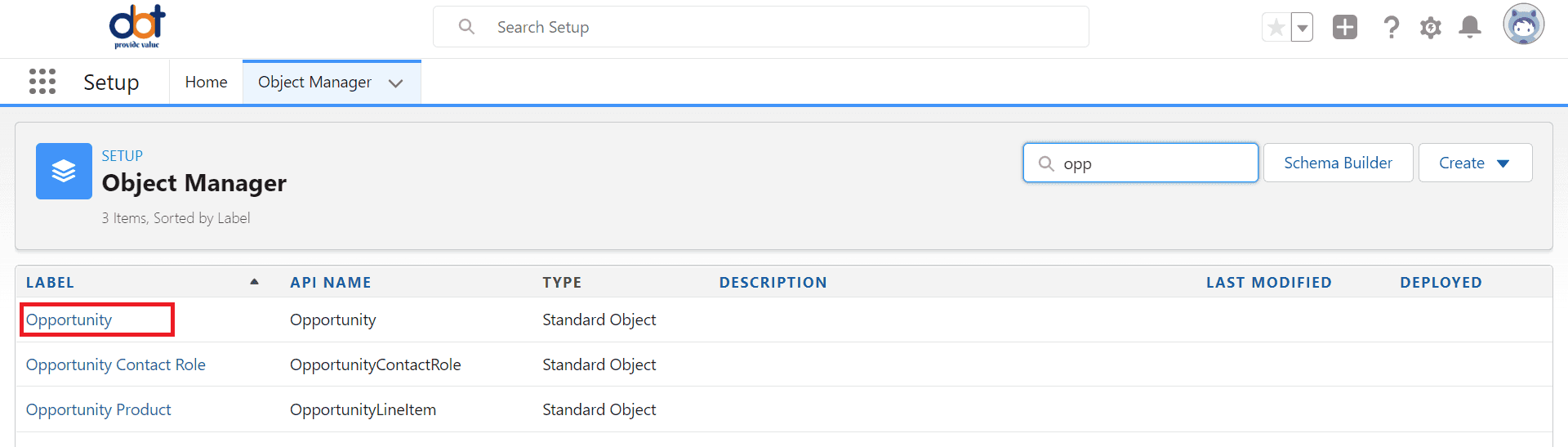The width and height of the screenshot is (1568, 447).
Task: Expand the Object Manager tab chevron
Action: [x=396, y=83]
